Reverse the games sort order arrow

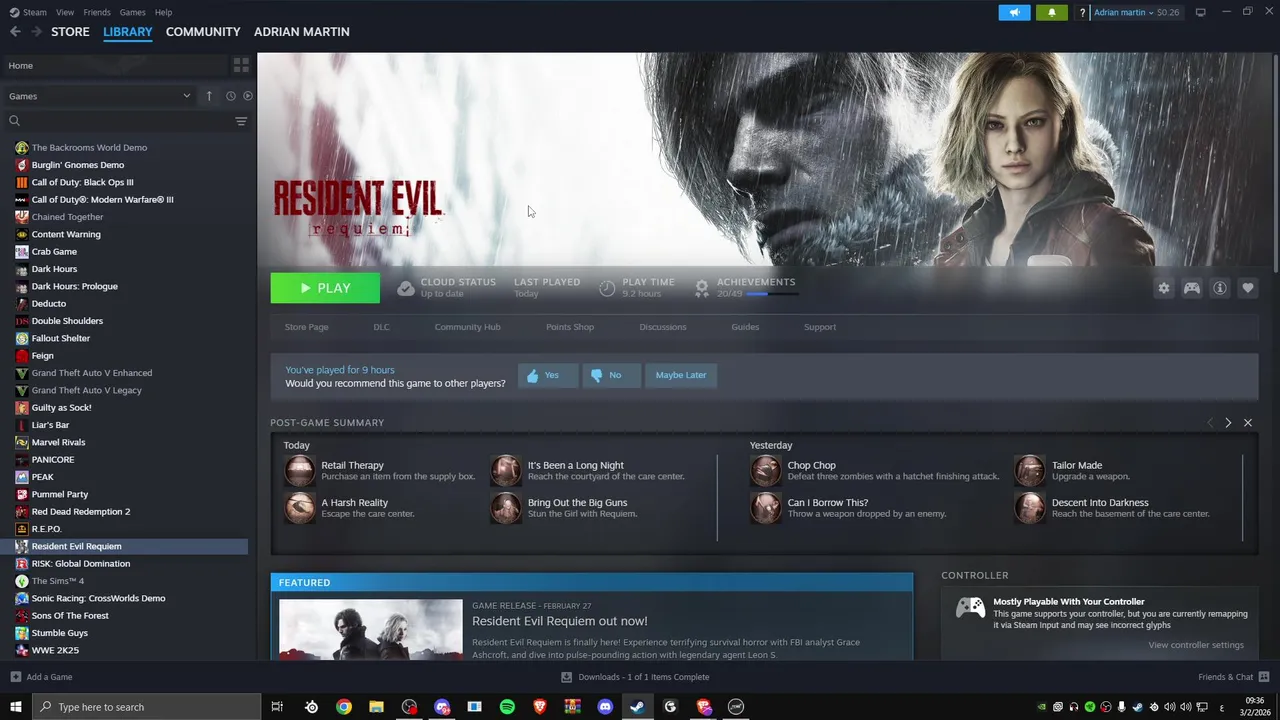pos(209,96)
